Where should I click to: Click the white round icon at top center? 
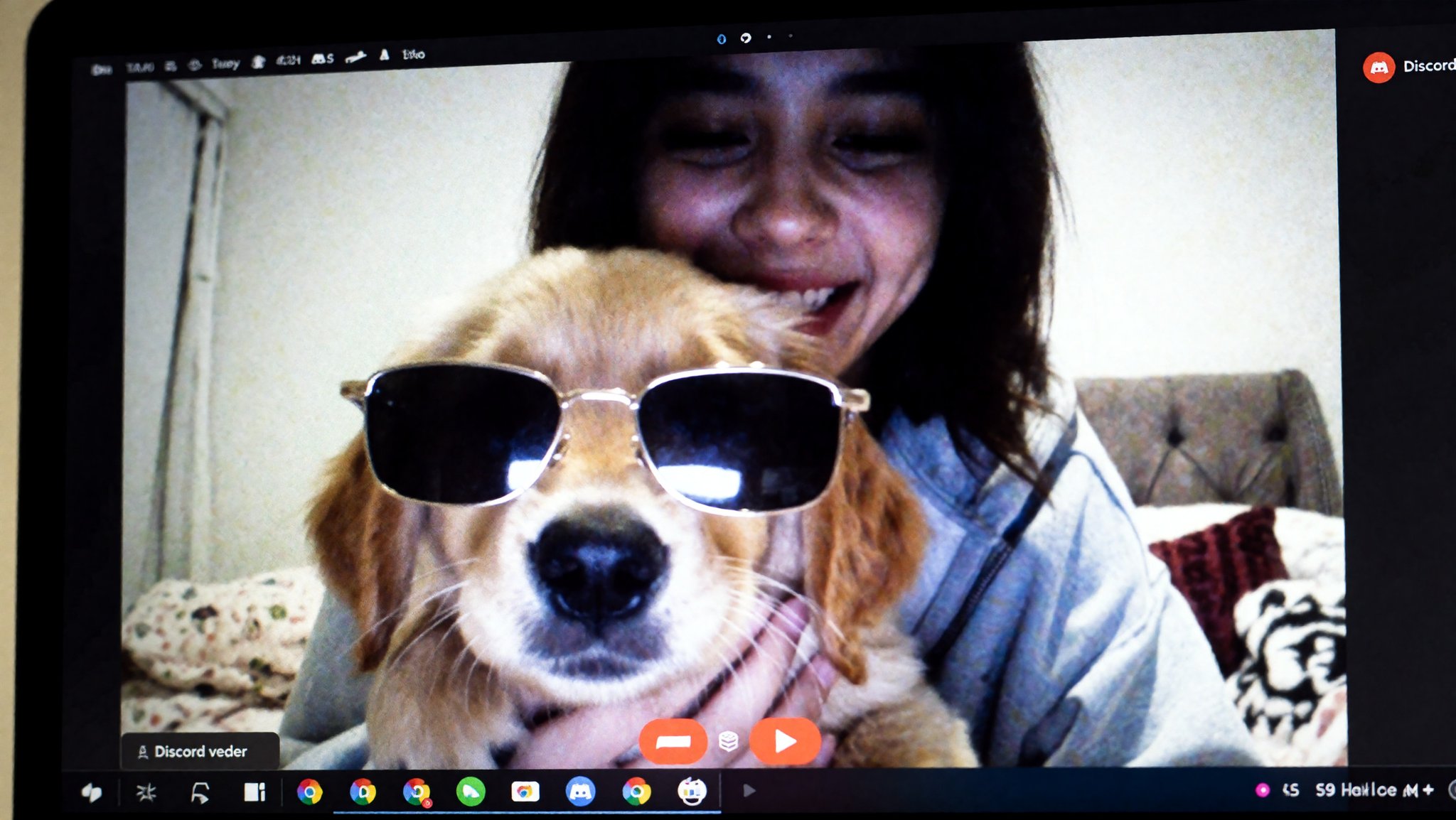(745, 38)
